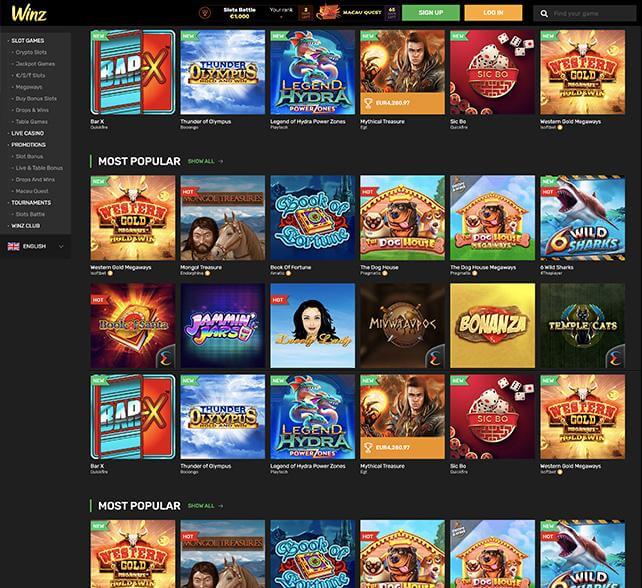Screen dimensions: 642x588
Task: Launch the Book of Santa game
Action: [133, 326]
